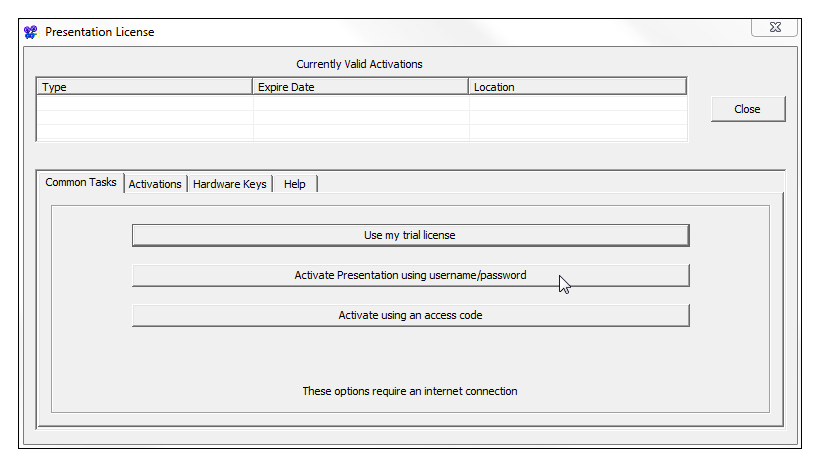Screen dimensions: 820x467
Task: Select the Help tab
Action: (x=295, y=184)
